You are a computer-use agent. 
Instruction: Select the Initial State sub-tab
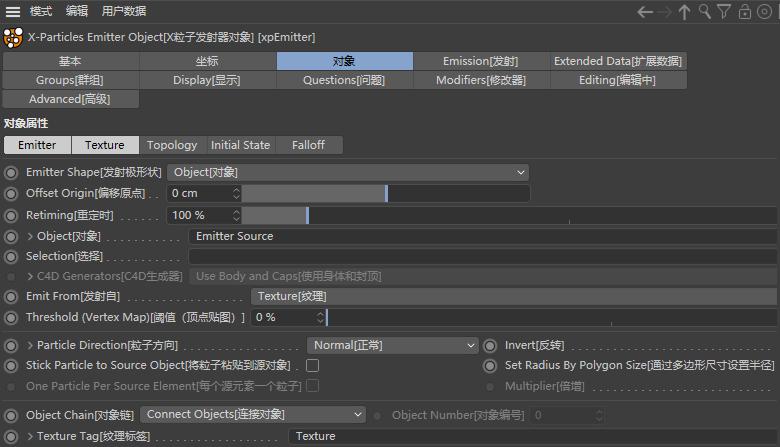click(240, 145)
